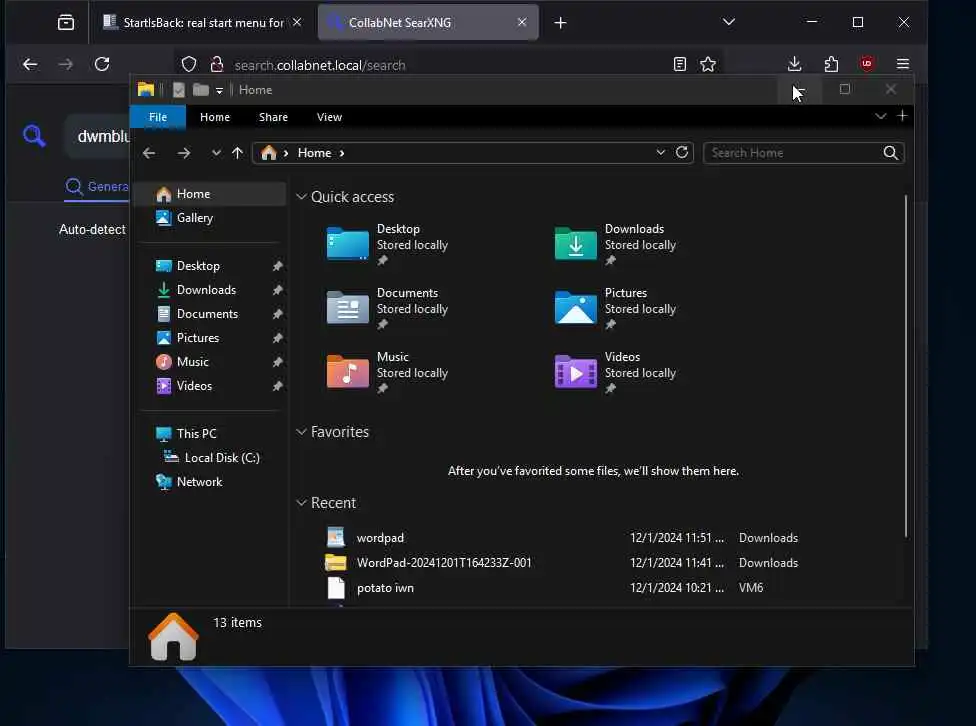The height and width of the screenshot is (726, 976).
Task: Bookmark this page with star icon
Action: pos(708,64)
